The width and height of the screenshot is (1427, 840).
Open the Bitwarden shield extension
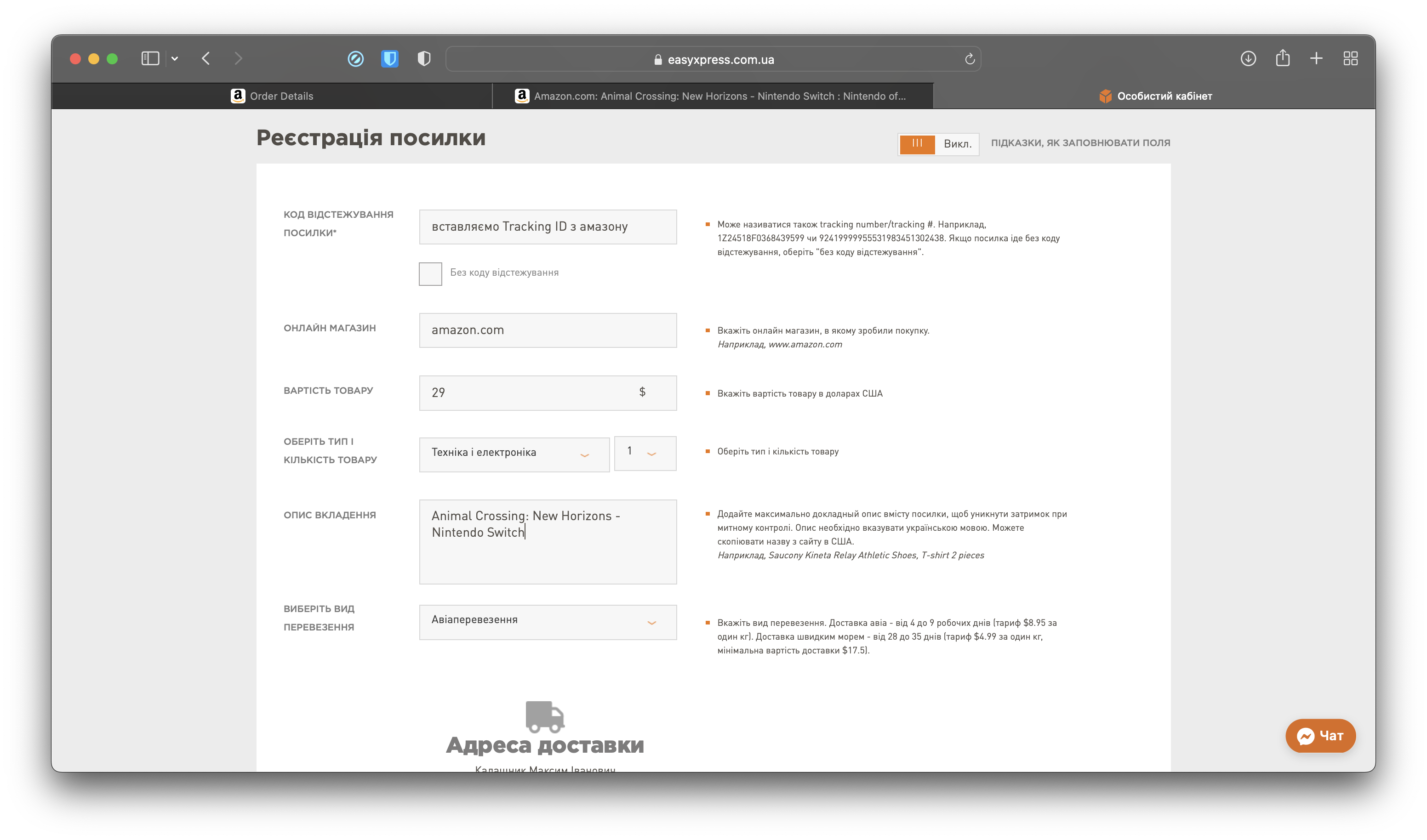click(389, 58)
